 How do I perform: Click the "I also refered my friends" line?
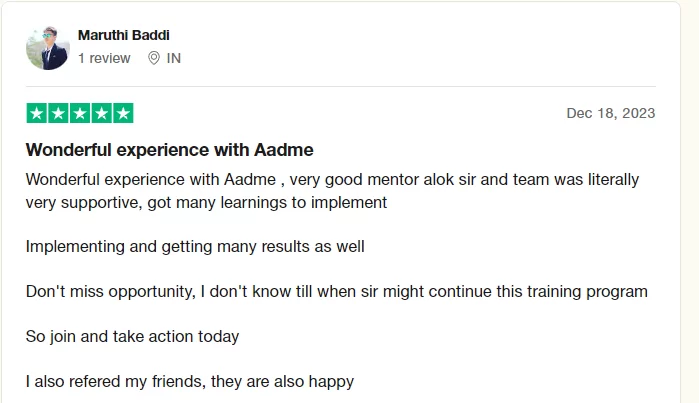click(190, 382)
